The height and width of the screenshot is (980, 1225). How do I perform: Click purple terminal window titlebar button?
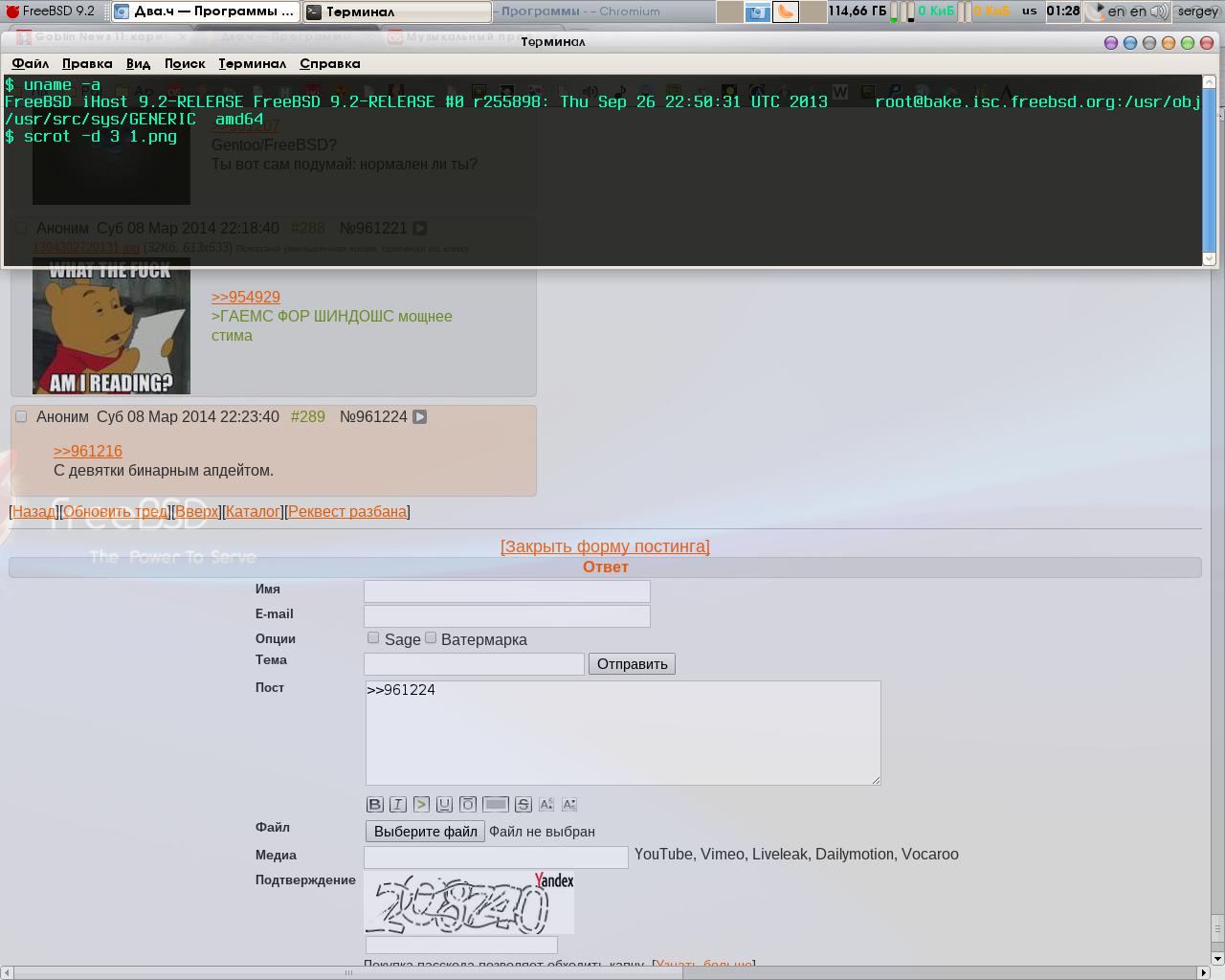coord(1111,43)
